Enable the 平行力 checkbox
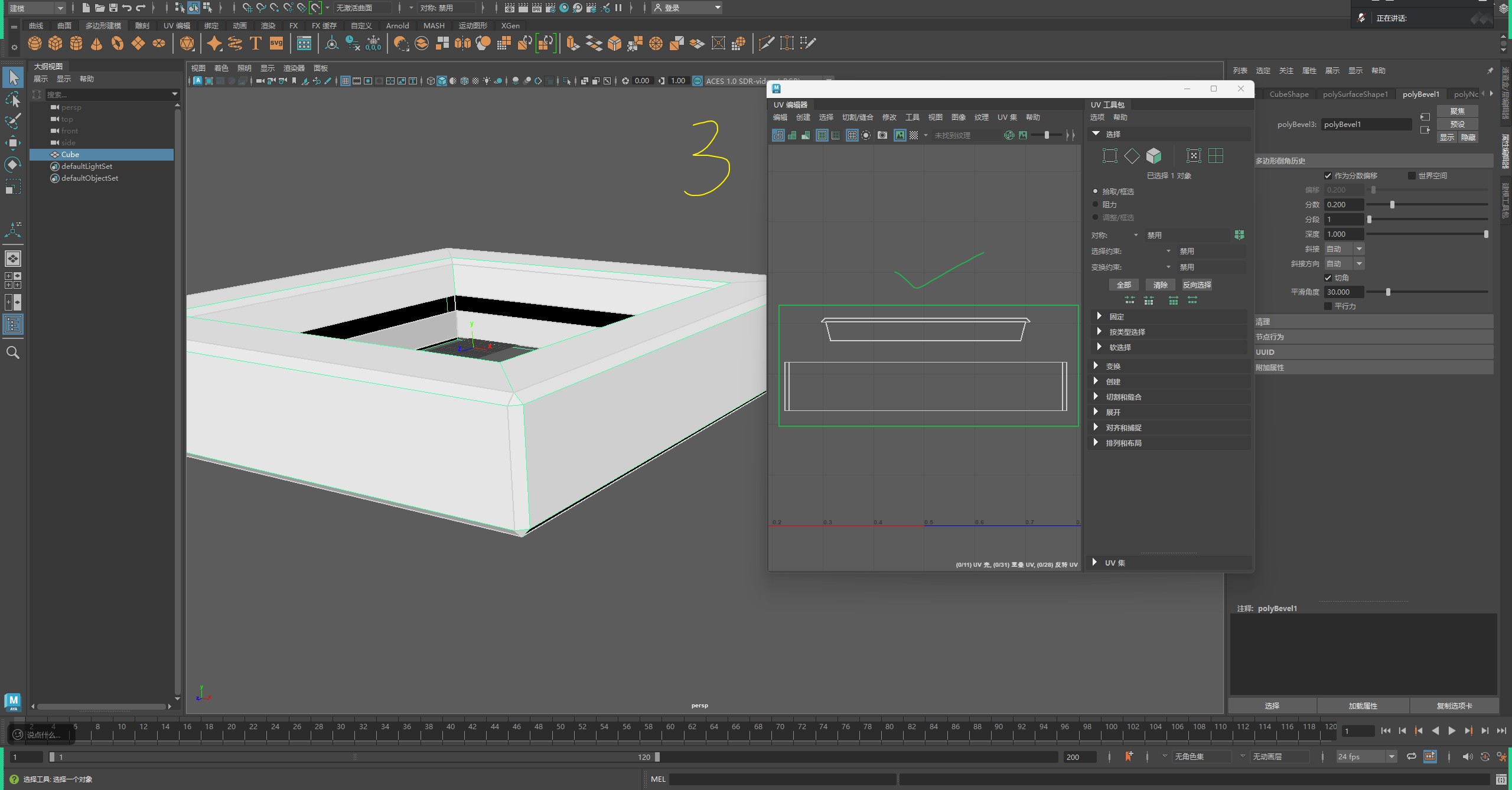This screenshot has height=790, width=1512. 1328,306
